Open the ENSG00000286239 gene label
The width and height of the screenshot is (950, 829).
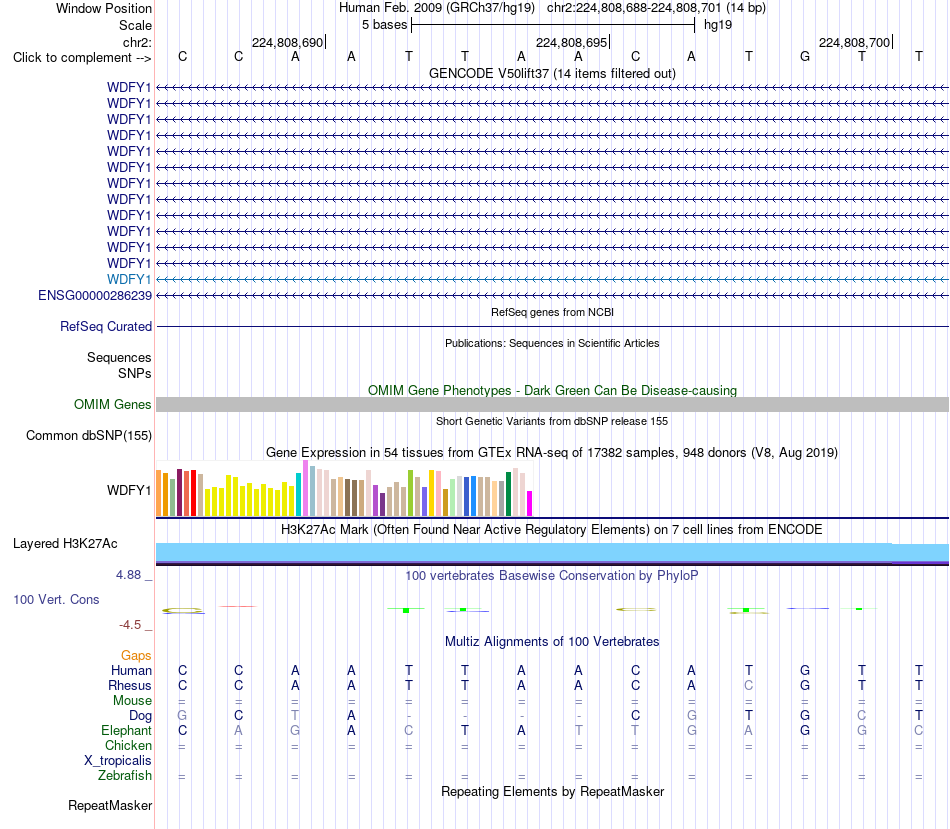95,295
